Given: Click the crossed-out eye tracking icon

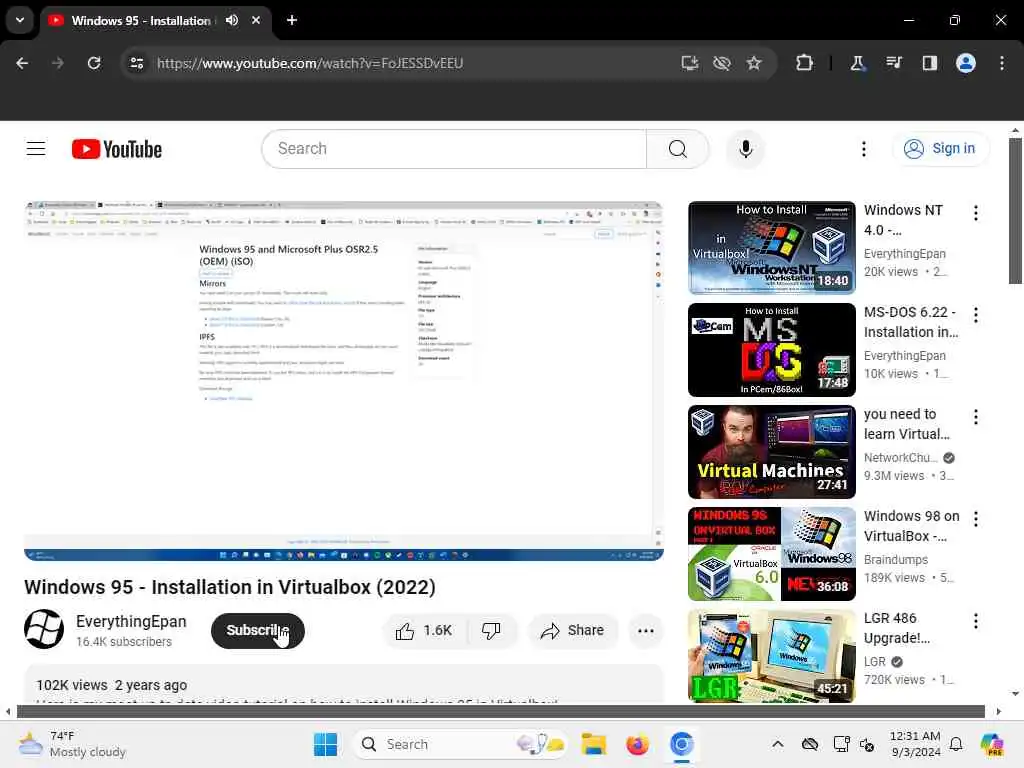Looking at the screenshot, I should coord(722,63).
